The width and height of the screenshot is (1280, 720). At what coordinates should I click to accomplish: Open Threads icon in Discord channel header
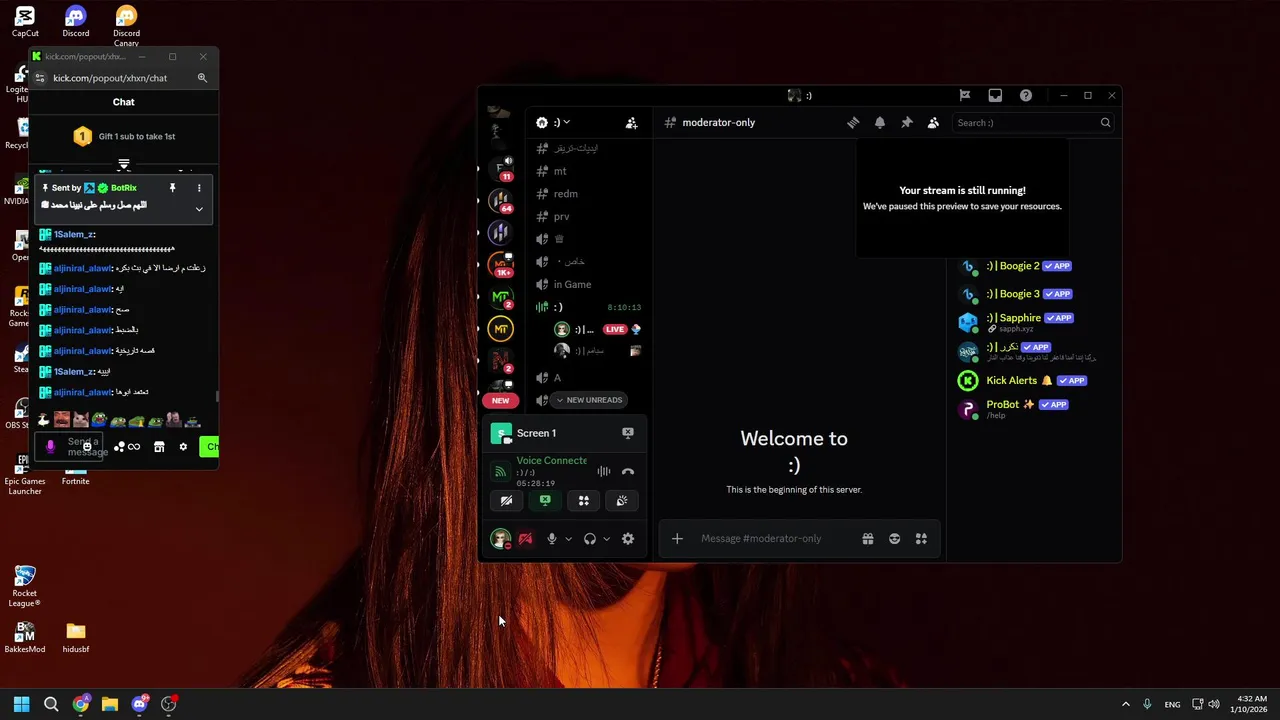click(x=853, y=122)
